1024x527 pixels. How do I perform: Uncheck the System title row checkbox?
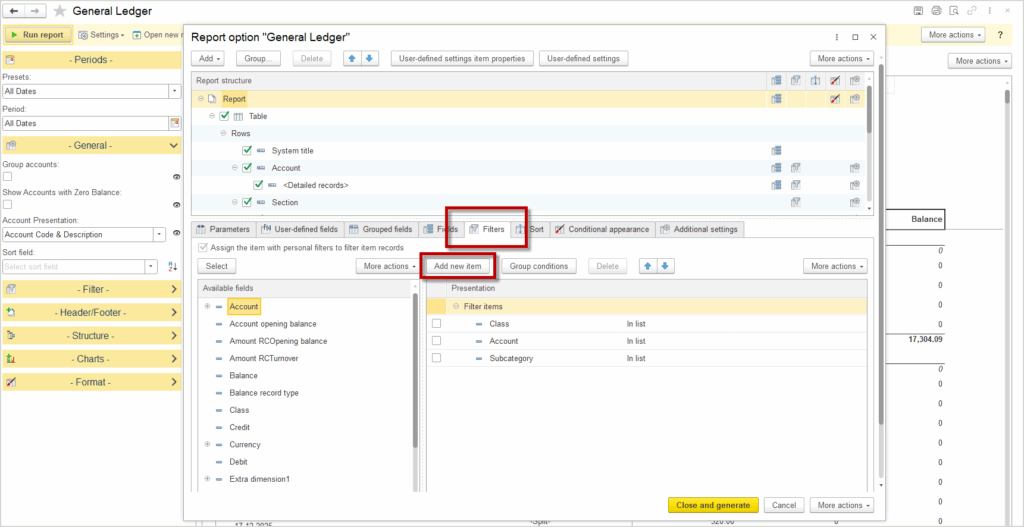247,151
